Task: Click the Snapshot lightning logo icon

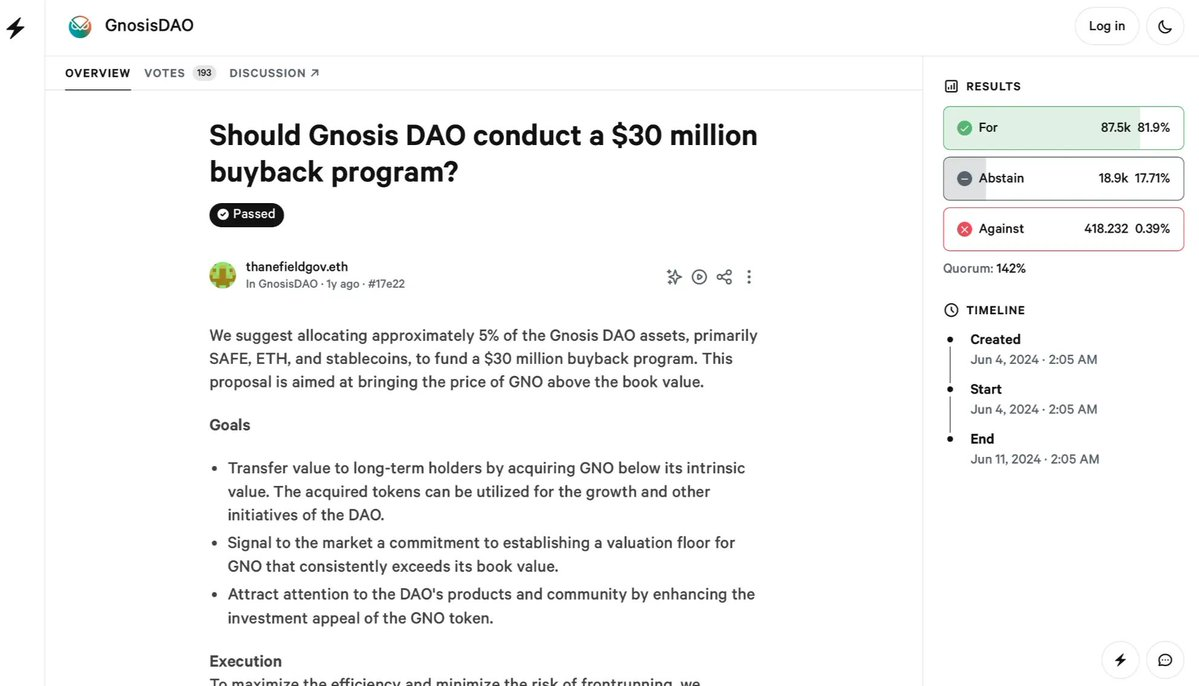Action: click(x=16, y=28)
